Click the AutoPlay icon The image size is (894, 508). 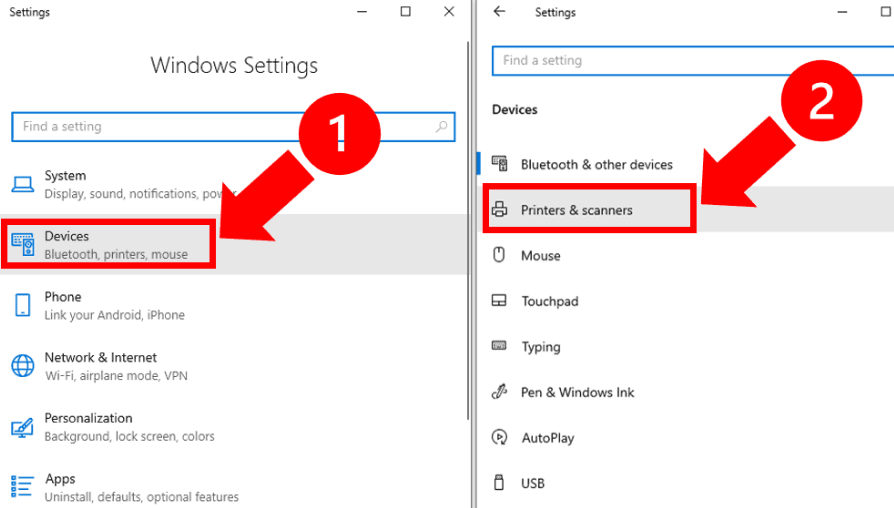[500, 438]
